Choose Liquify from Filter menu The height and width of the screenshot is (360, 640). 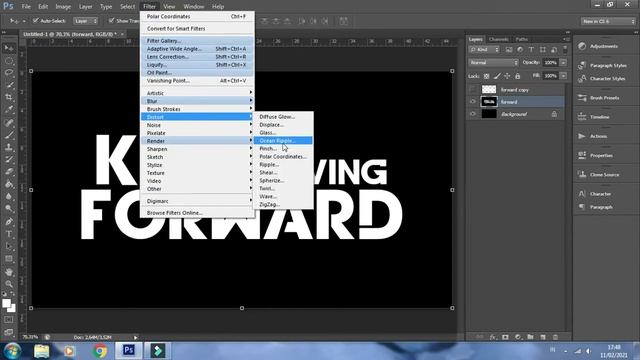(197, 65)
